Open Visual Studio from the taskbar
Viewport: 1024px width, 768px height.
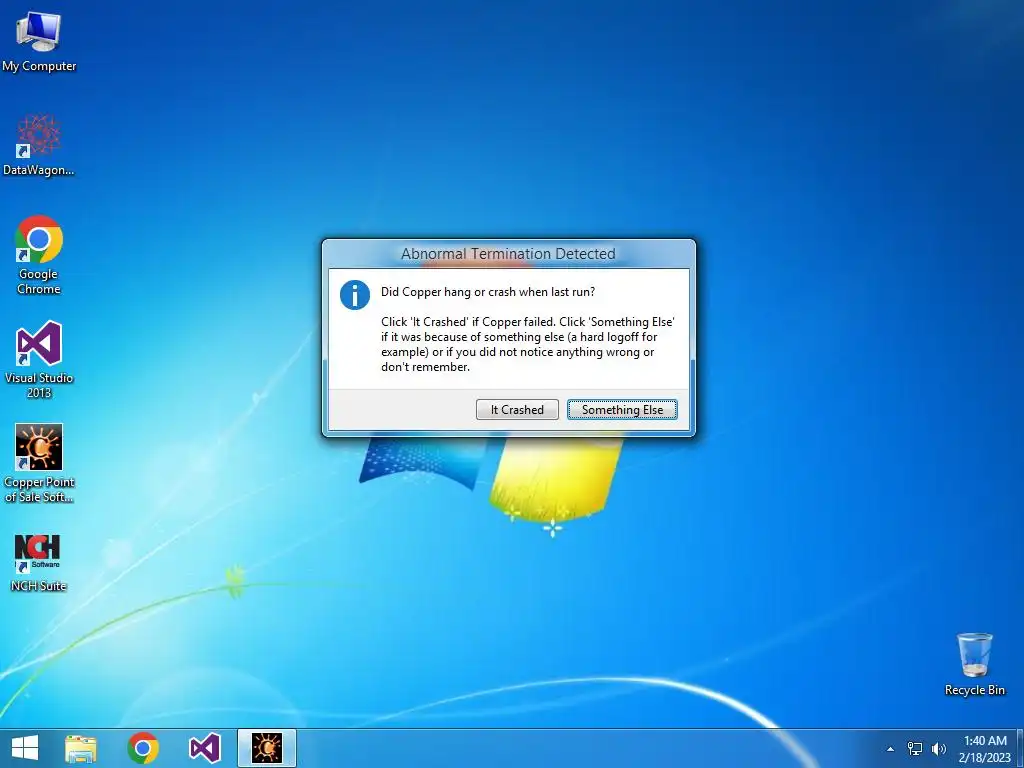coord(204,748)
